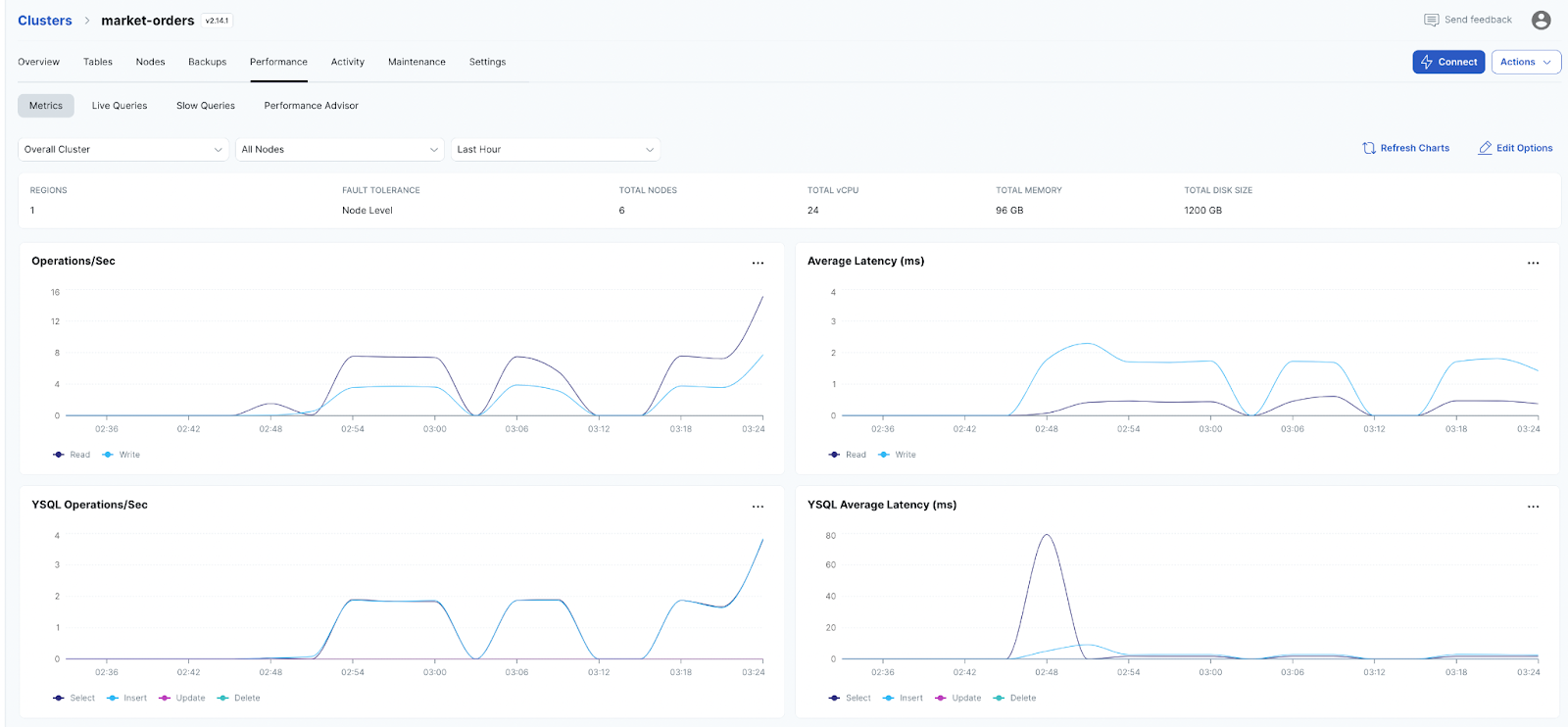Expand the Overall Cluster dropdown
This screenshot has height=727, width=1568.
click(122, 150)
